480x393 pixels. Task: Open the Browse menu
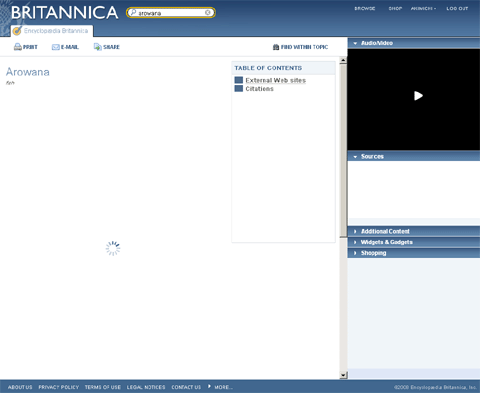coord(365,8)
